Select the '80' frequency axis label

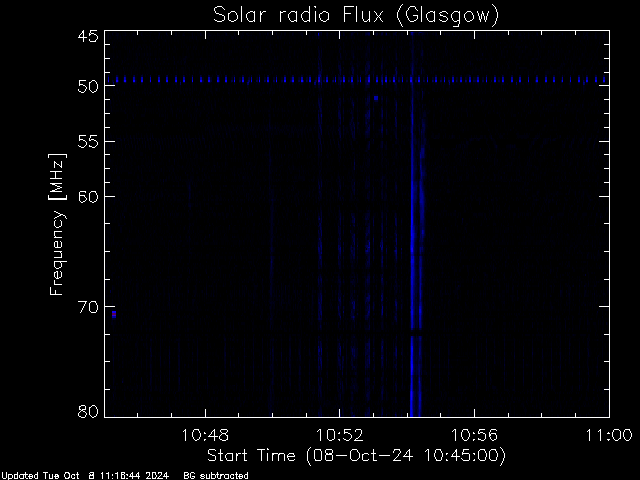88,411
